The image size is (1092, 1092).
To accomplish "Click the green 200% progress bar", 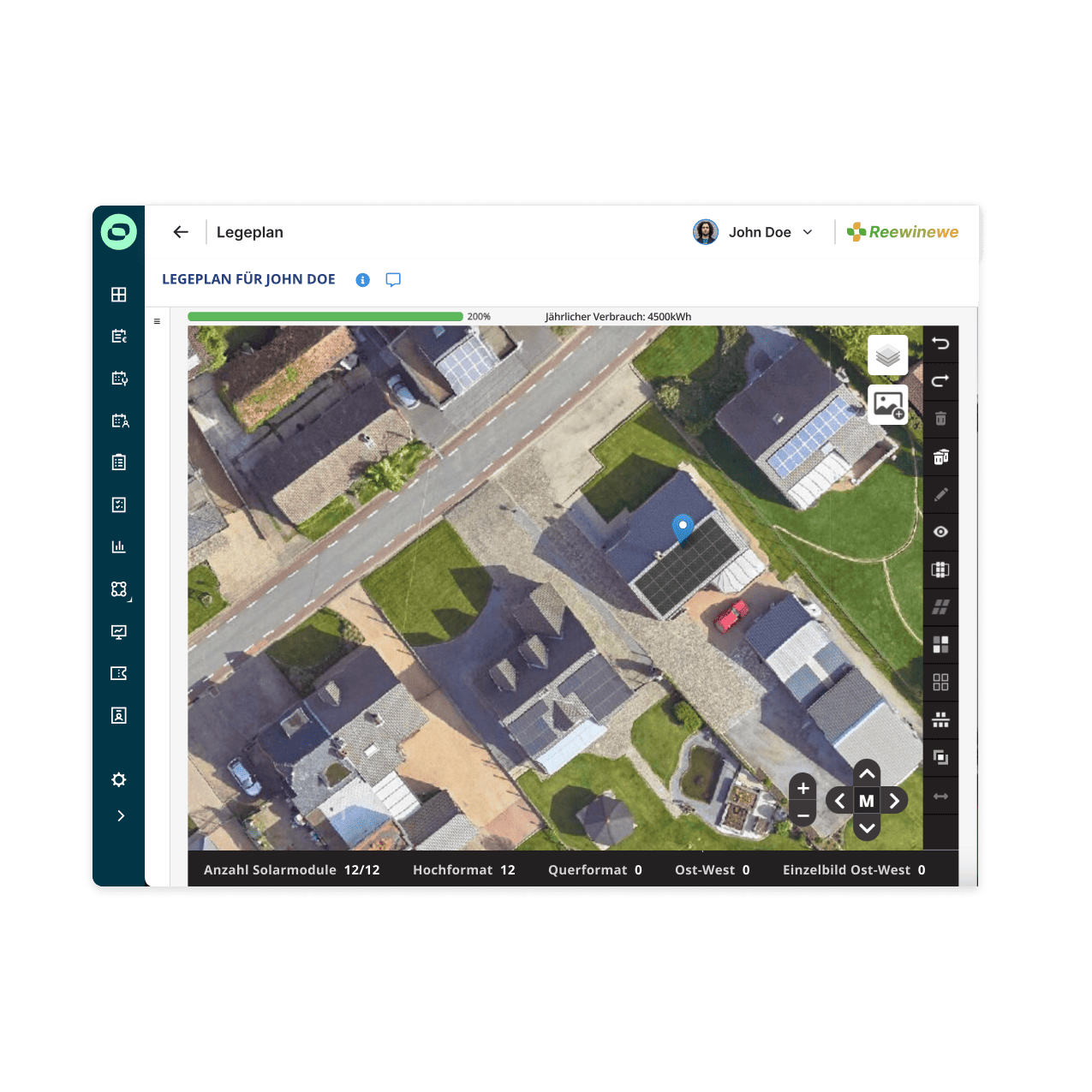I will [x=325, y=316].
